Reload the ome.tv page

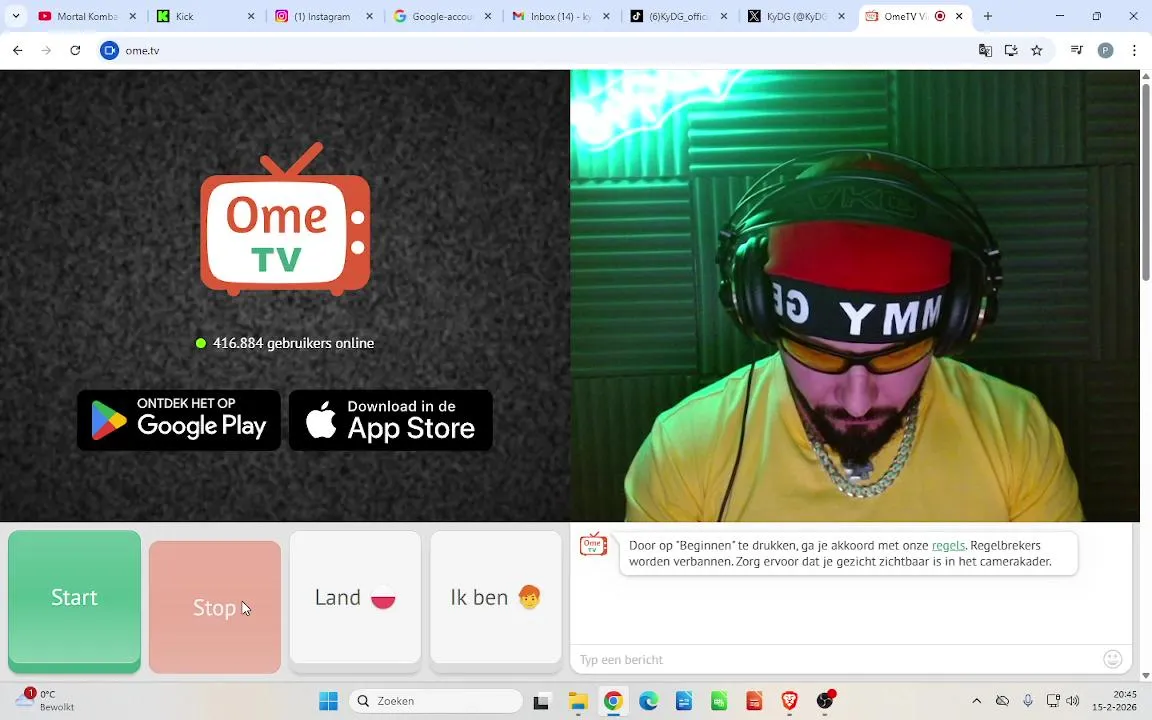pos(75,50)
